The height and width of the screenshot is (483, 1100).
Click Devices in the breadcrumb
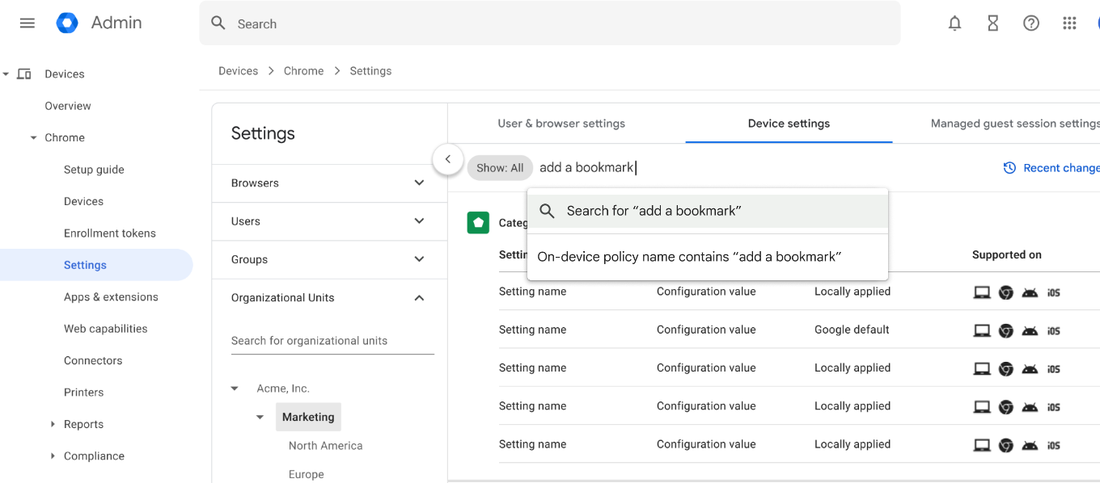239,71
